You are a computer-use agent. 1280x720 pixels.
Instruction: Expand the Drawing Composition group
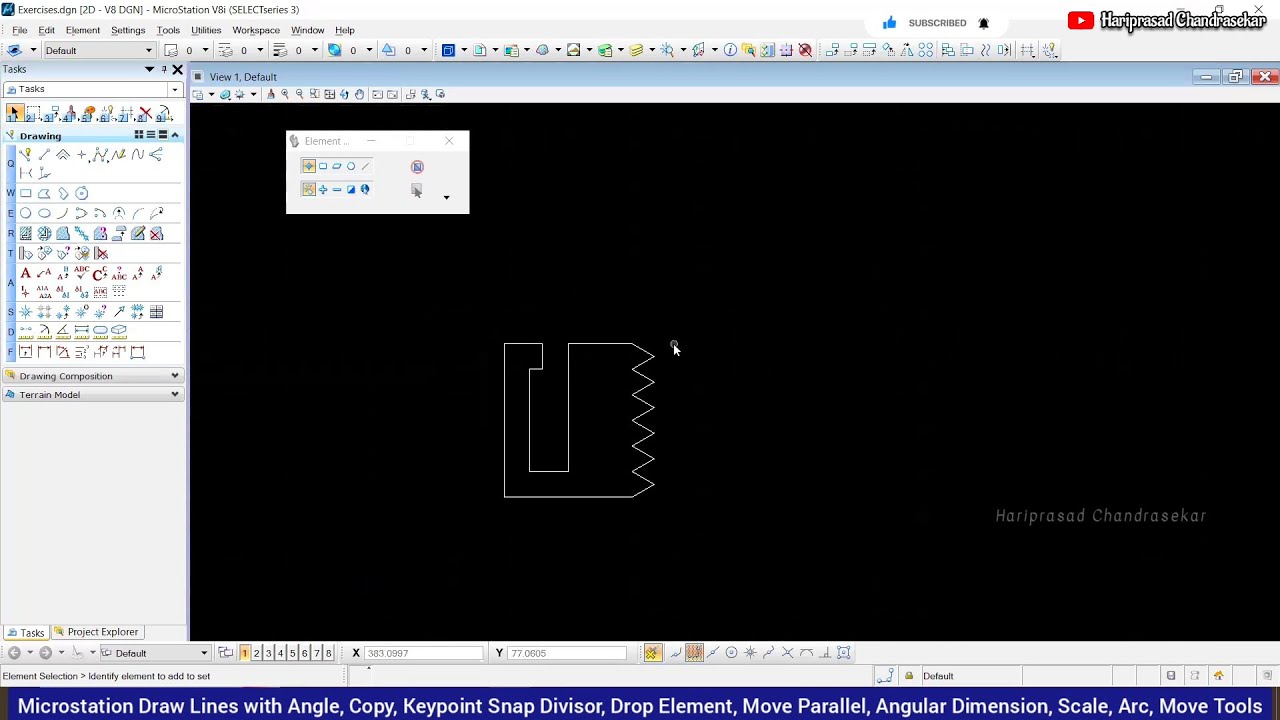click(x=174, y=376)
